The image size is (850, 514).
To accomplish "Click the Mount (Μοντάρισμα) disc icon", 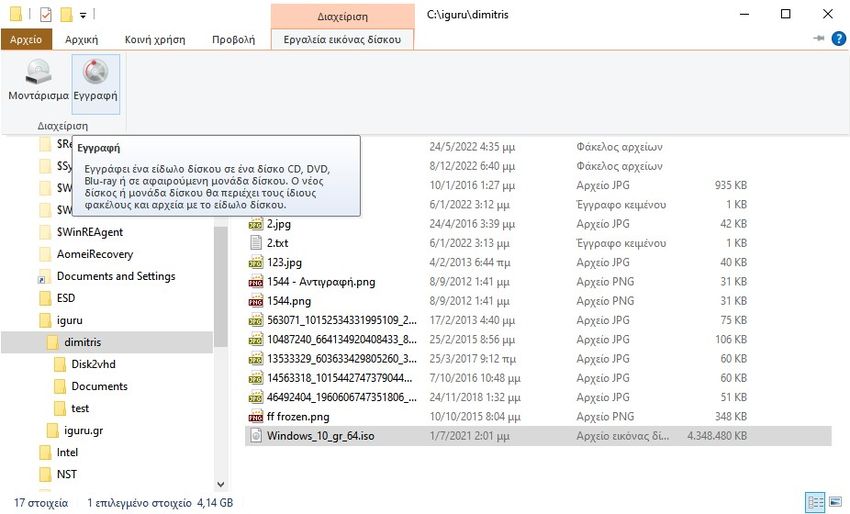I will click(x=38, y=72).
